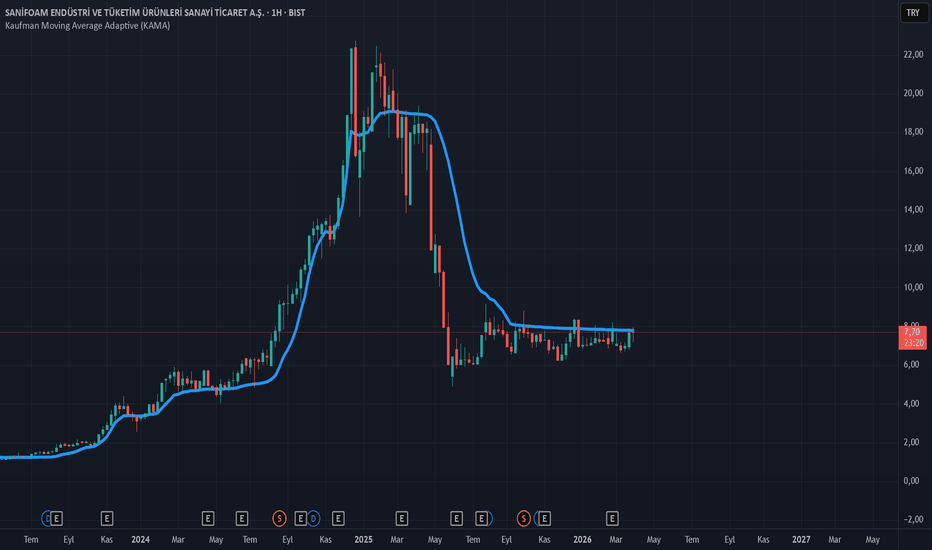Click the red 7,70 current price label
Image resolution: width=932 pixels, height=550 pixels.
point(912,337)
